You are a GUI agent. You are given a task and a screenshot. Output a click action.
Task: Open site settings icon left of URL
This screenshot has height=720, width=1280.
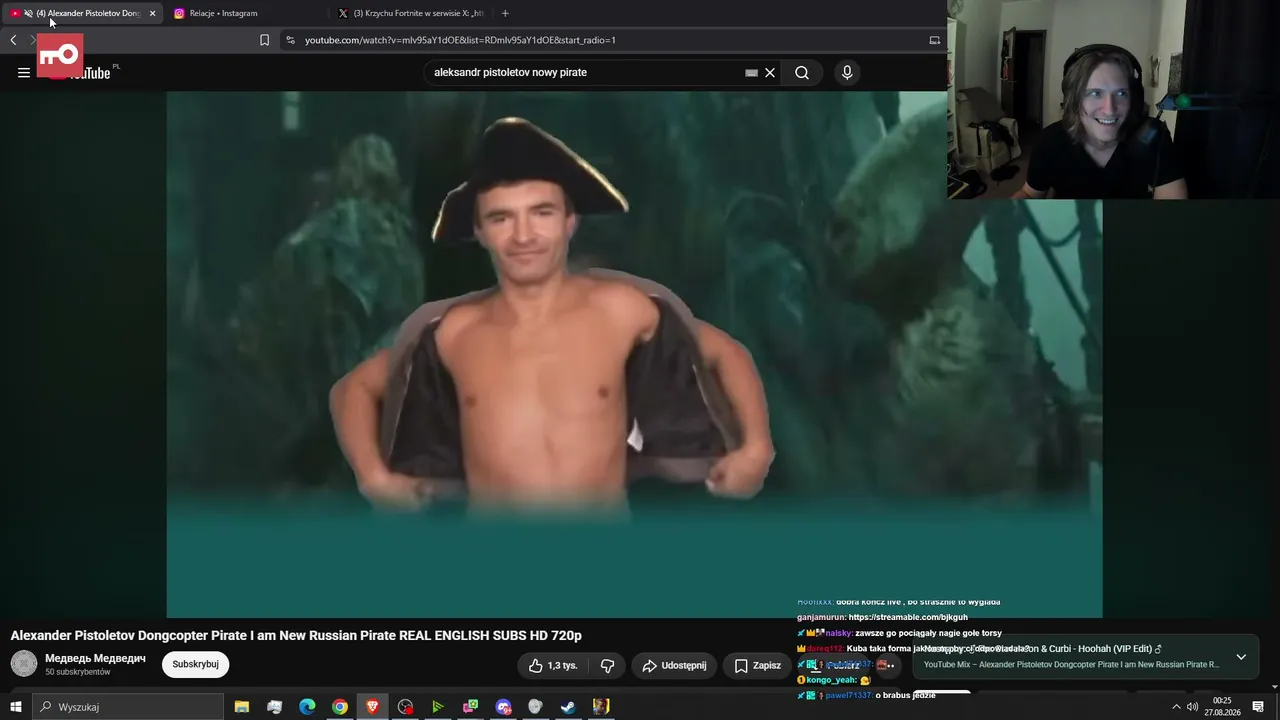[x=290, y=40]
